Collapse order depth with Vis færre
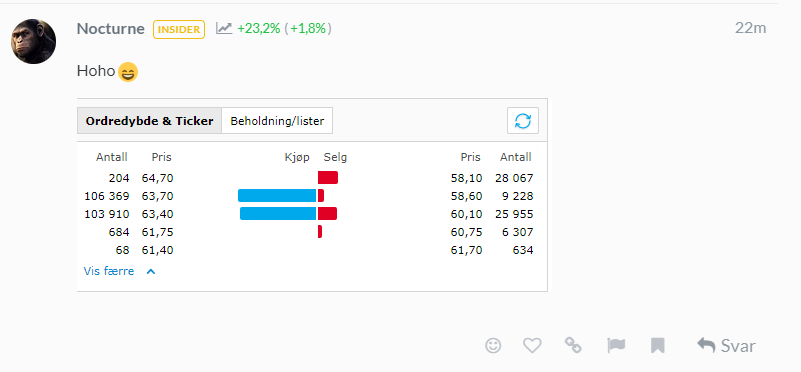This screenshot has width=801, height=372. point(109,271)
